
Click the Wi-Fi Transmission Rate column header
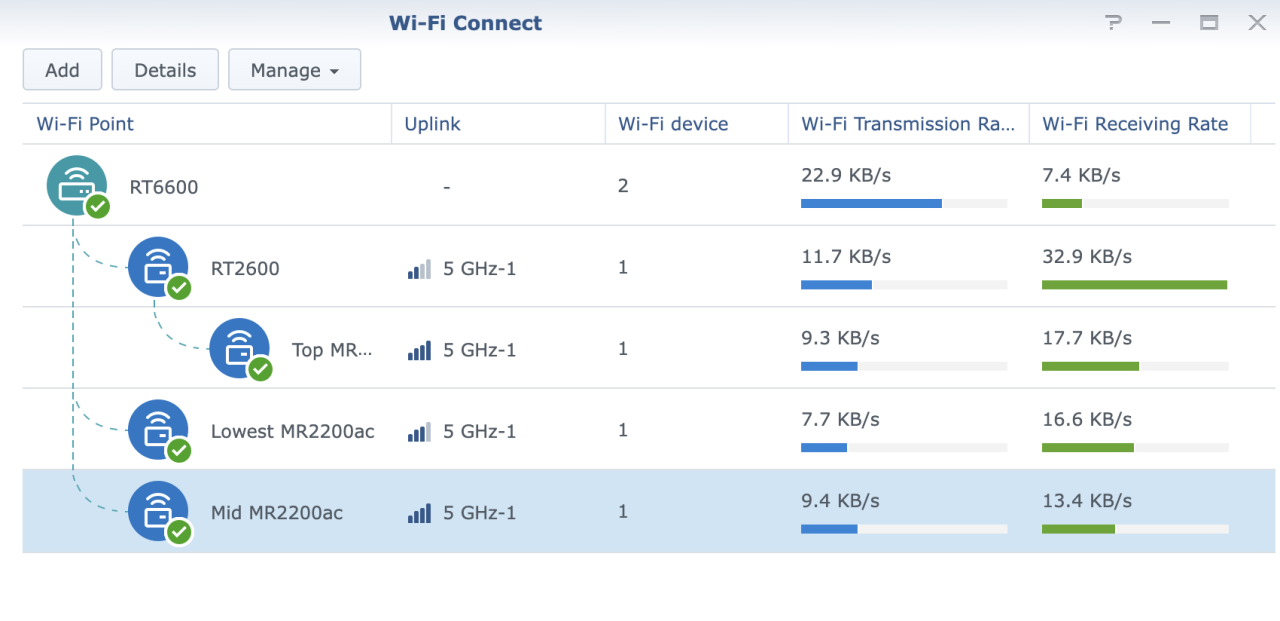tap(908, 123)
